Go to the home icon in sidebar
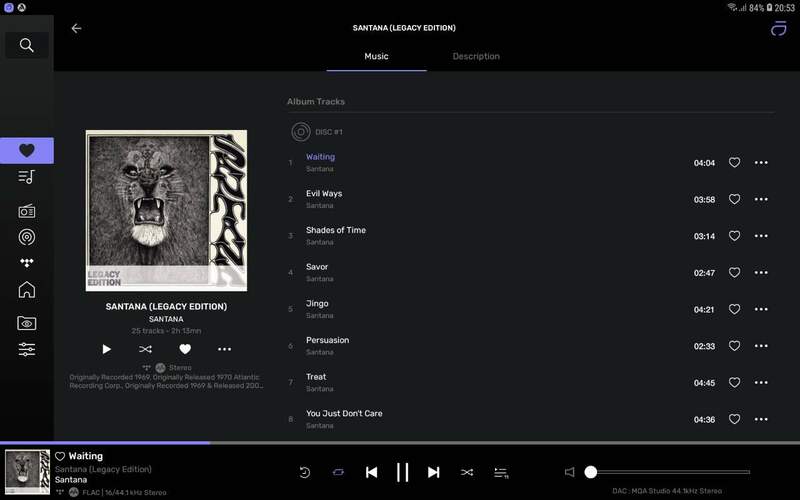Image resolution: width=800 pixels, height=500 pixels. (27, 290)
